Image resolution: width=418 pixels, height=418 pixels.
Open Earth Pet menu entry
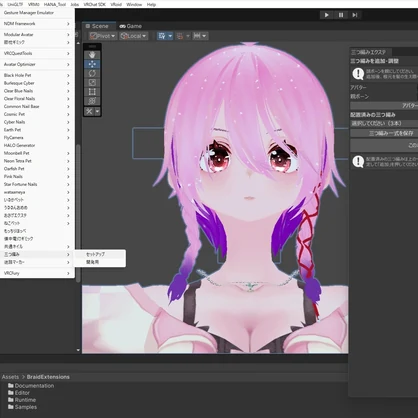pos(37,130)
